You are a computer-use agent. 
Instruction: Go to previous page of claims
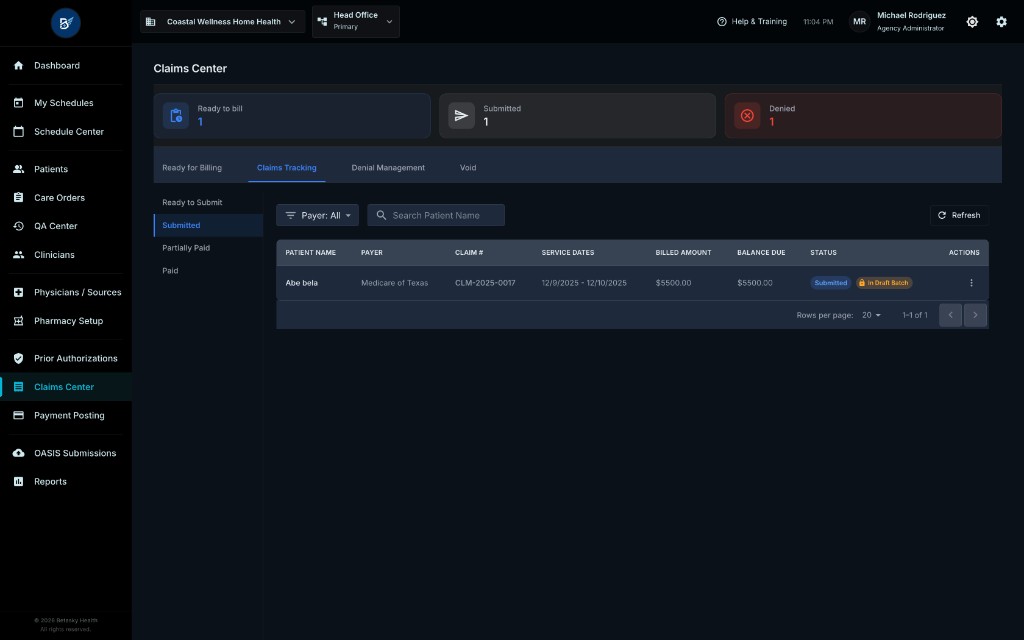point(950,315)
